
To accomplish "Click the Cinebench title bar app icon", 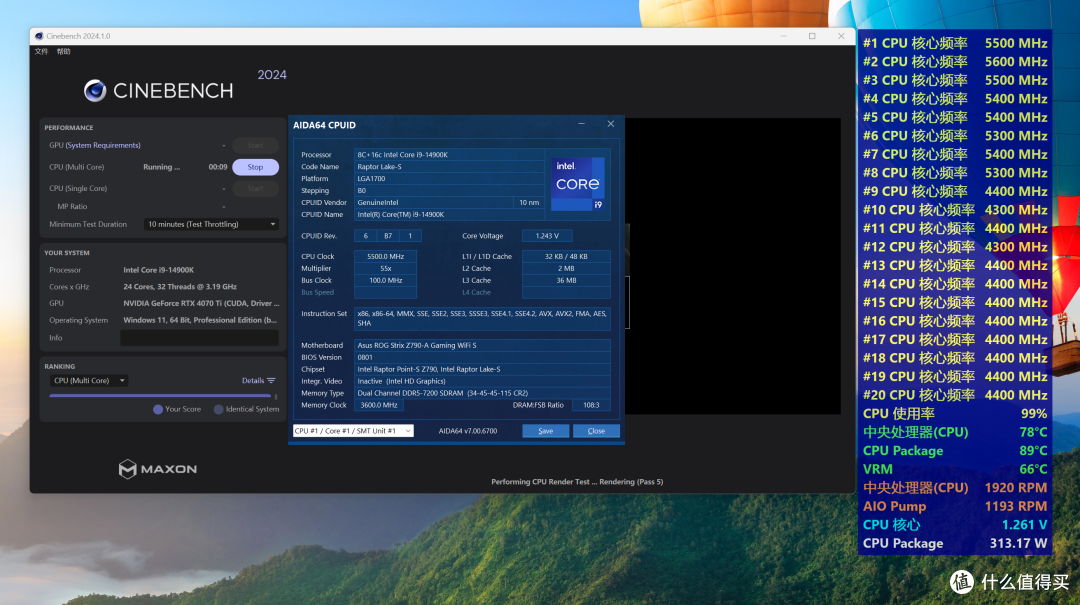I will coord(39,36).
